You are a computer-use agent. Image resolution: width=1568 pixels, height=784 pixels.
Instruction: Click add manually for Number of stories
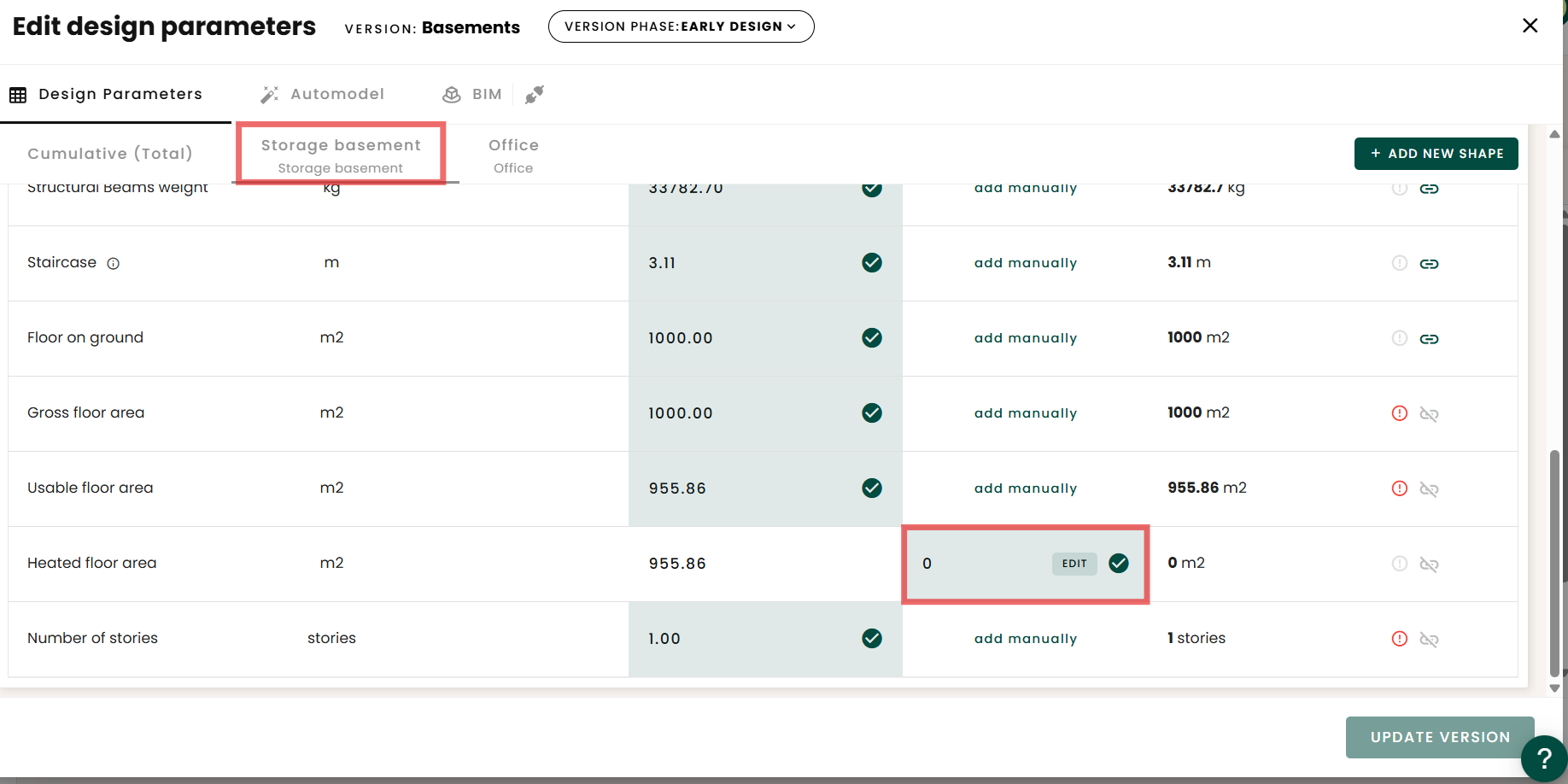(1026, 639)
